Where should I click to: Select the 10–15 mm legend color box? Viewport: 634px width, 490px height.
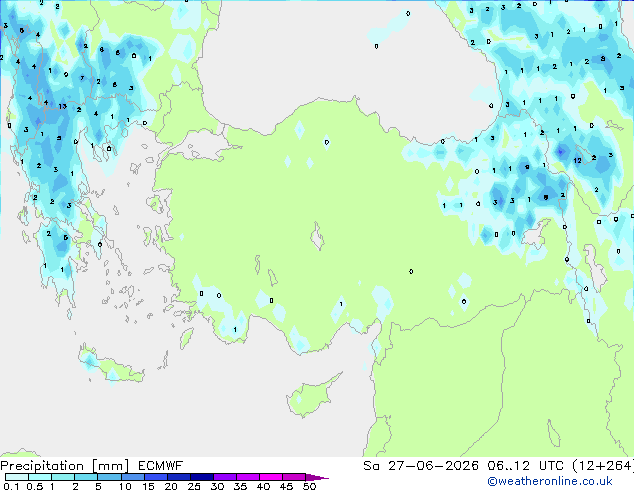132,477
